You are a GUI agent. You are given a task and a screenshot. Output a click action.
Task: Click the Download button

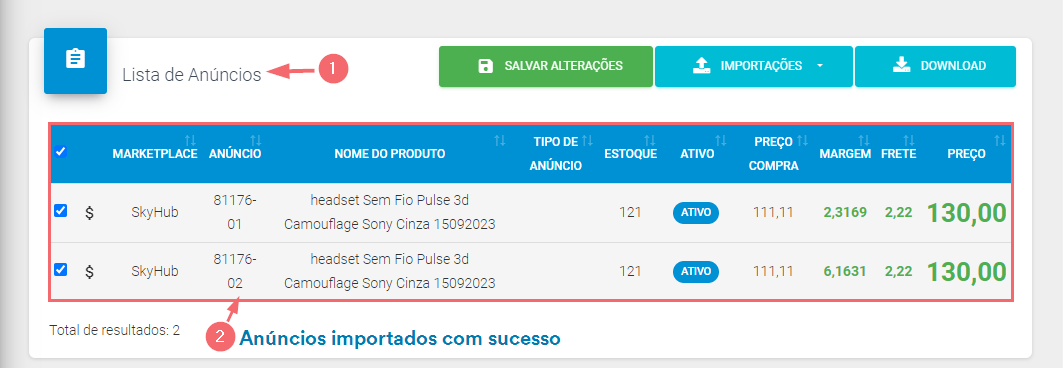pos(935,66)
